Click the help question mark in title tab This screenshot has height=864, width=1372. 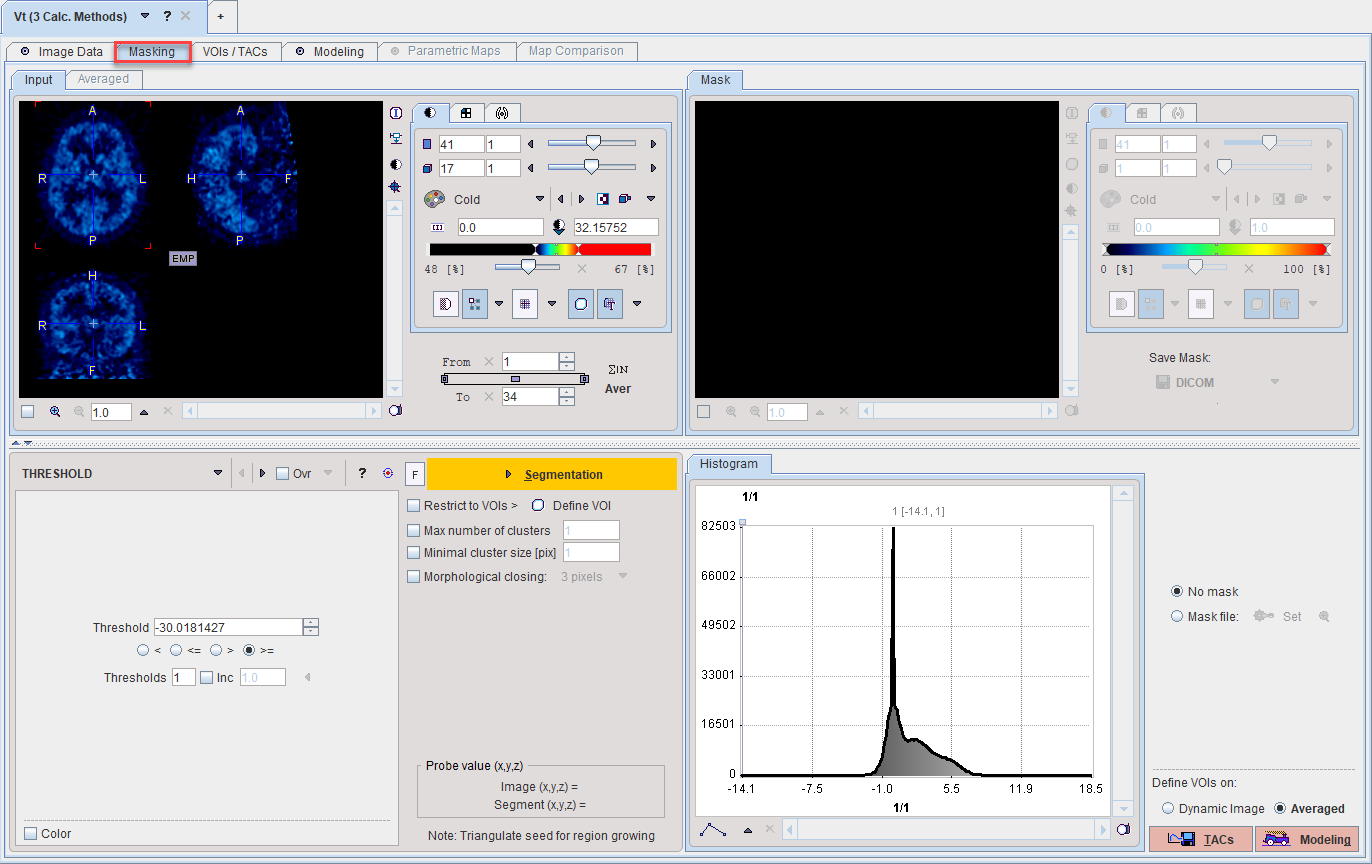pyautogui.click(x=167, y=17)
